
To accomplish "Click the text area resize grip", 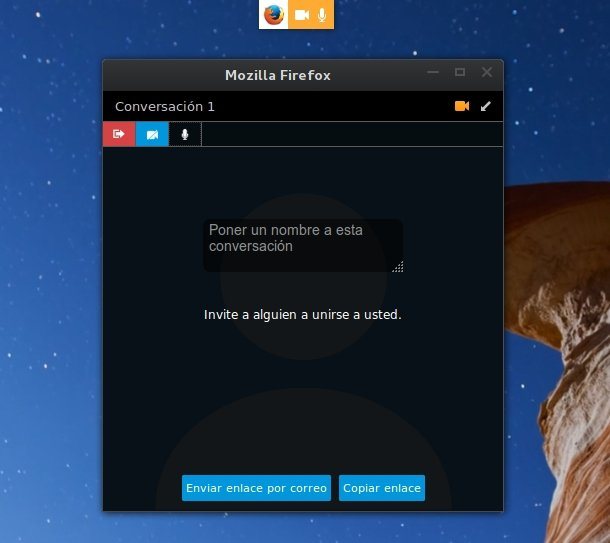I will point(398,267).
